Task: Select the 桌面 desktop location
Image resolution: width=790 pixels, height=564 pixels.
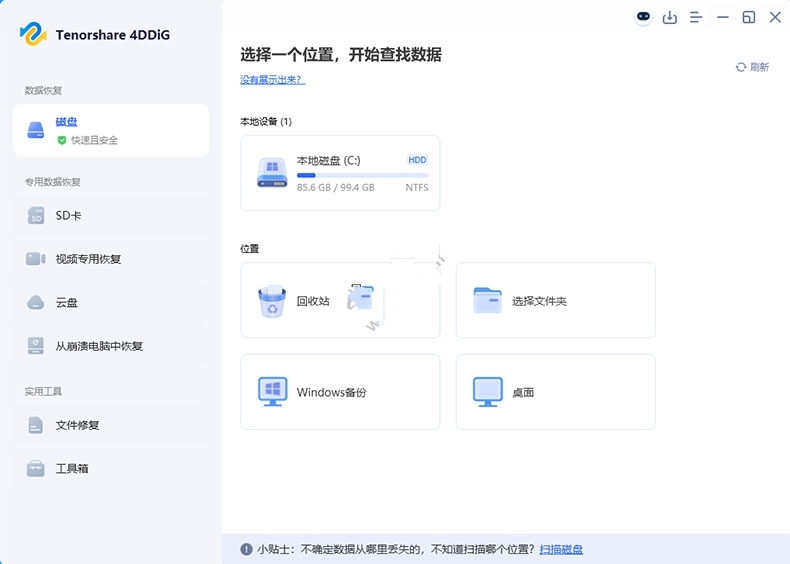Action: pos(555,392)
